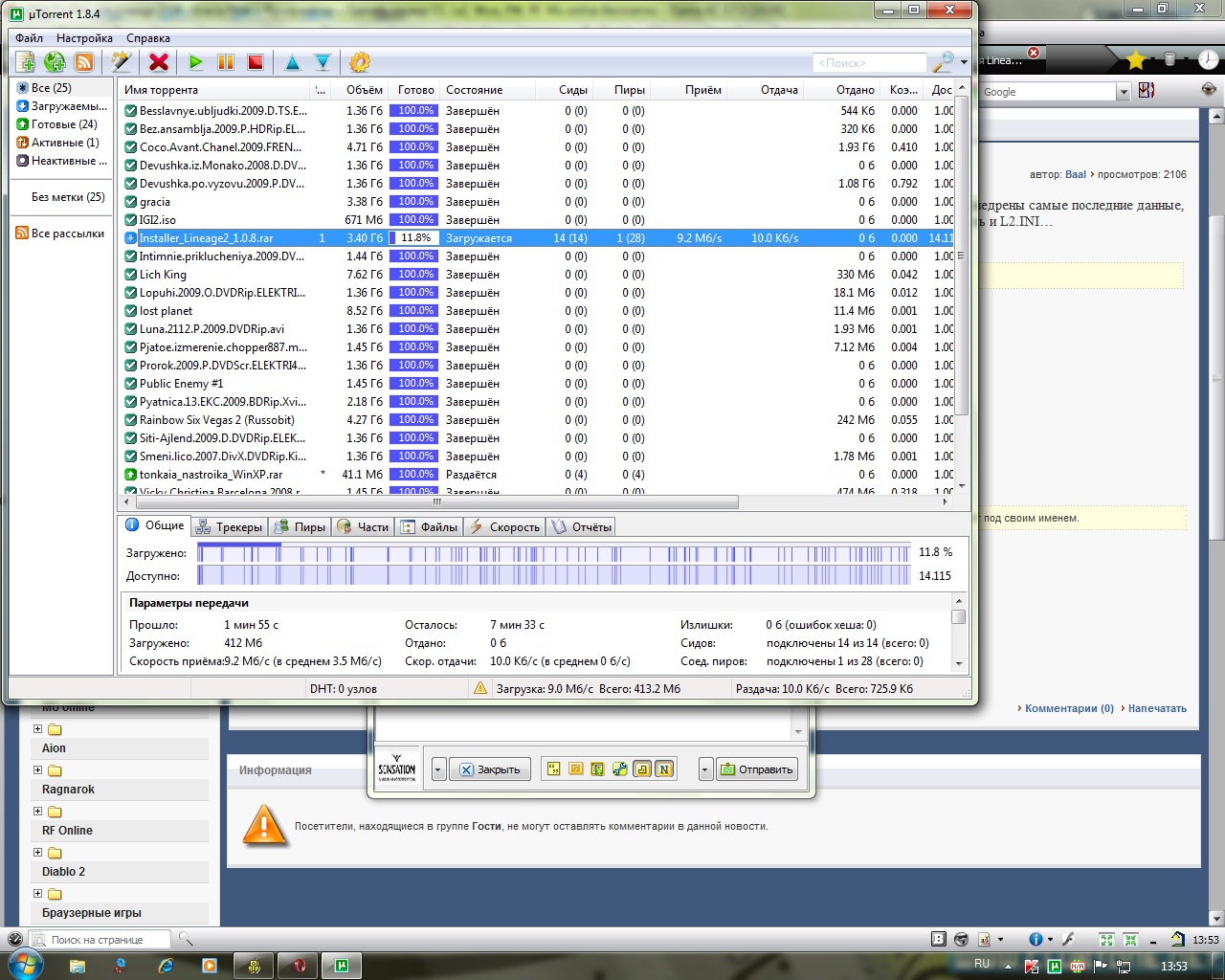This screenshot has height=980, width=1225.
Task: Switch to the Части tab
Action: 363,527
